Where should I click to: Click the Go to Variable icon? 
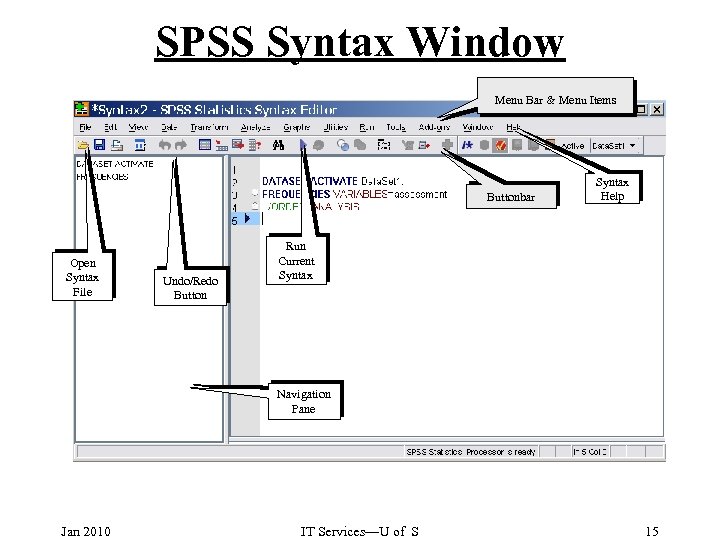pos(238,145)
